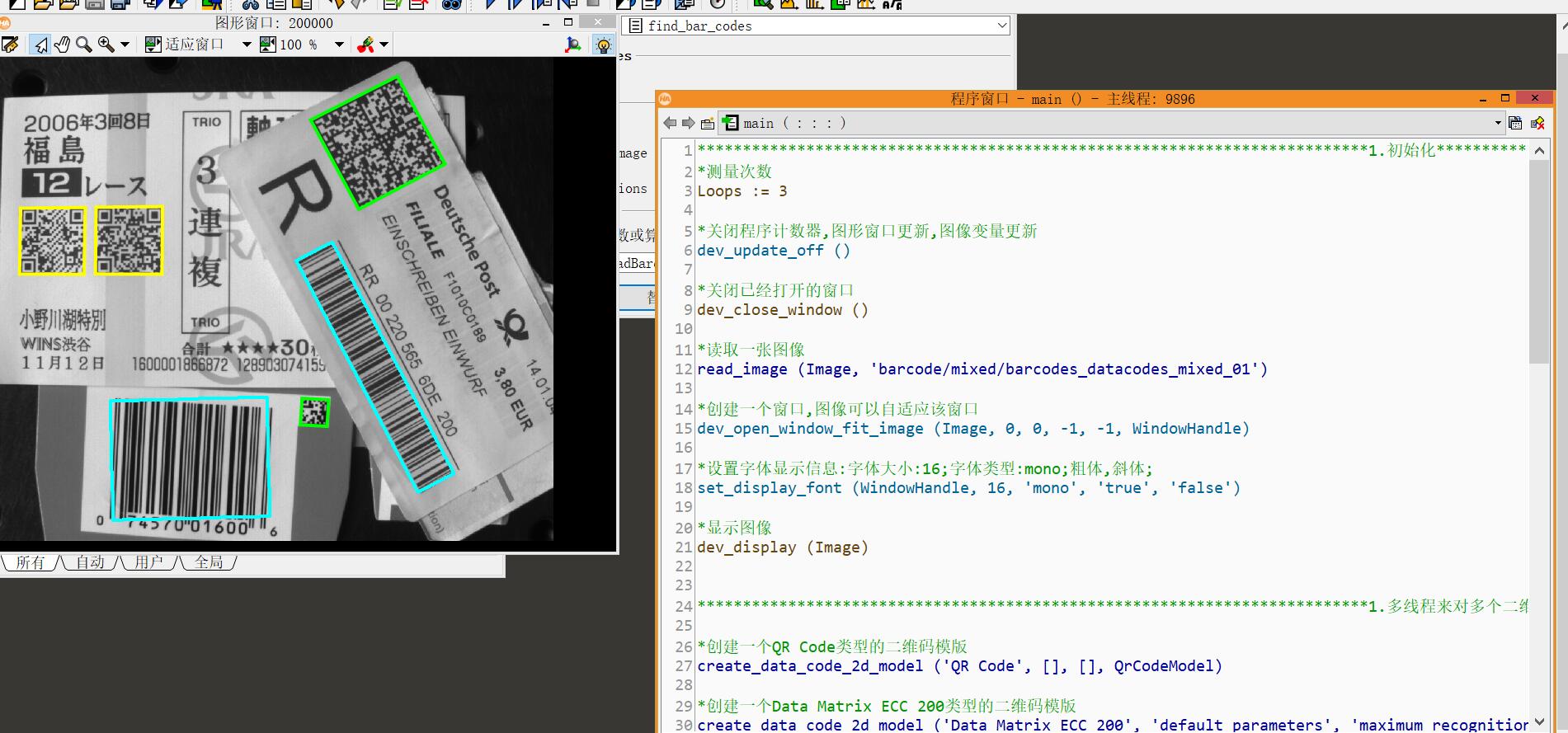Image resolution: width=1568 pixels, height=733 pixels.
Task: Click the window size icon beside 100 %
Action: pos(268,45)
